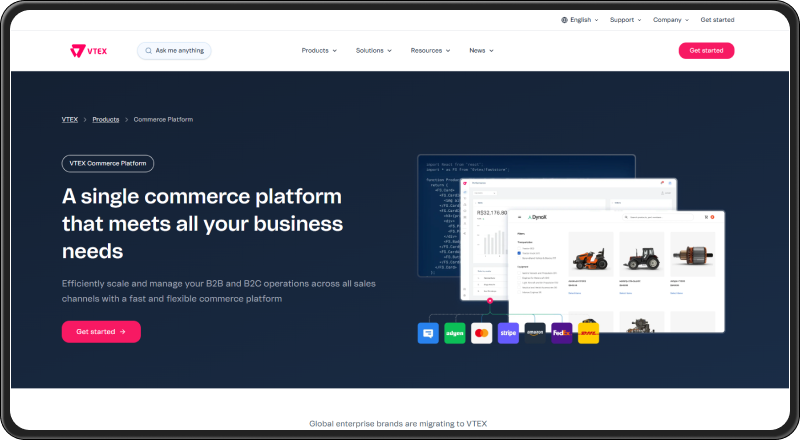
Task: Click the News menu chevron arrow
Action: point(491,51)
